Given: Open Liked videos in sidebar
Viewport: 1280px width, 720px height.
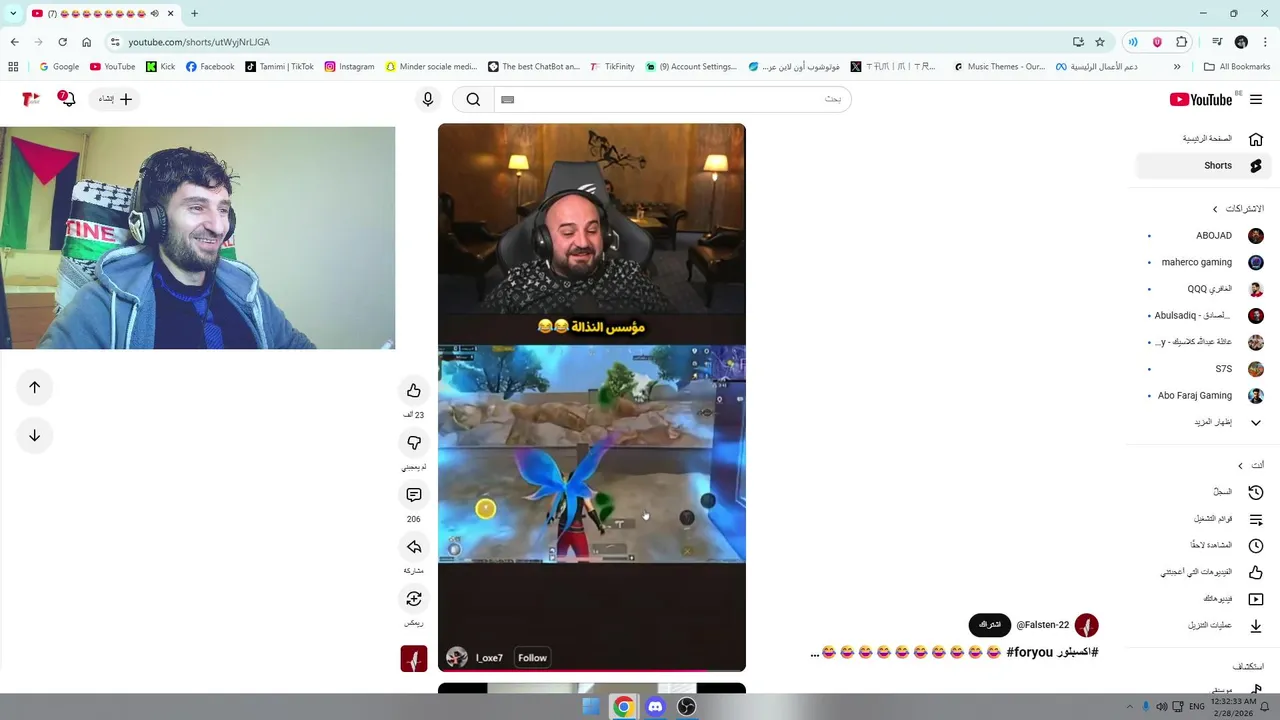Looking at the screenshot, I should [x=1205, y=572].
